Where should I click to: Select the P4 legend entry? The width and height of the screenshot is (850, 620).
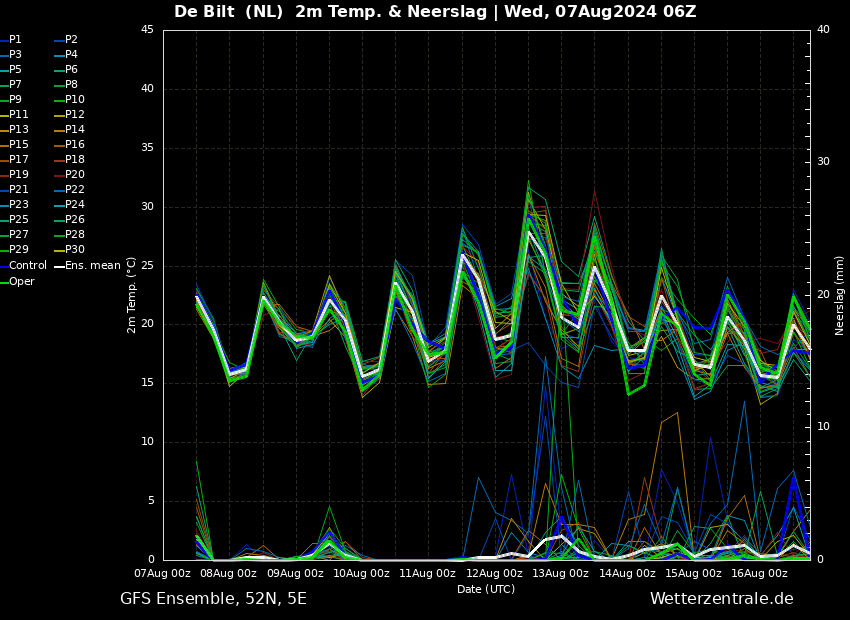tap(72, 55)
